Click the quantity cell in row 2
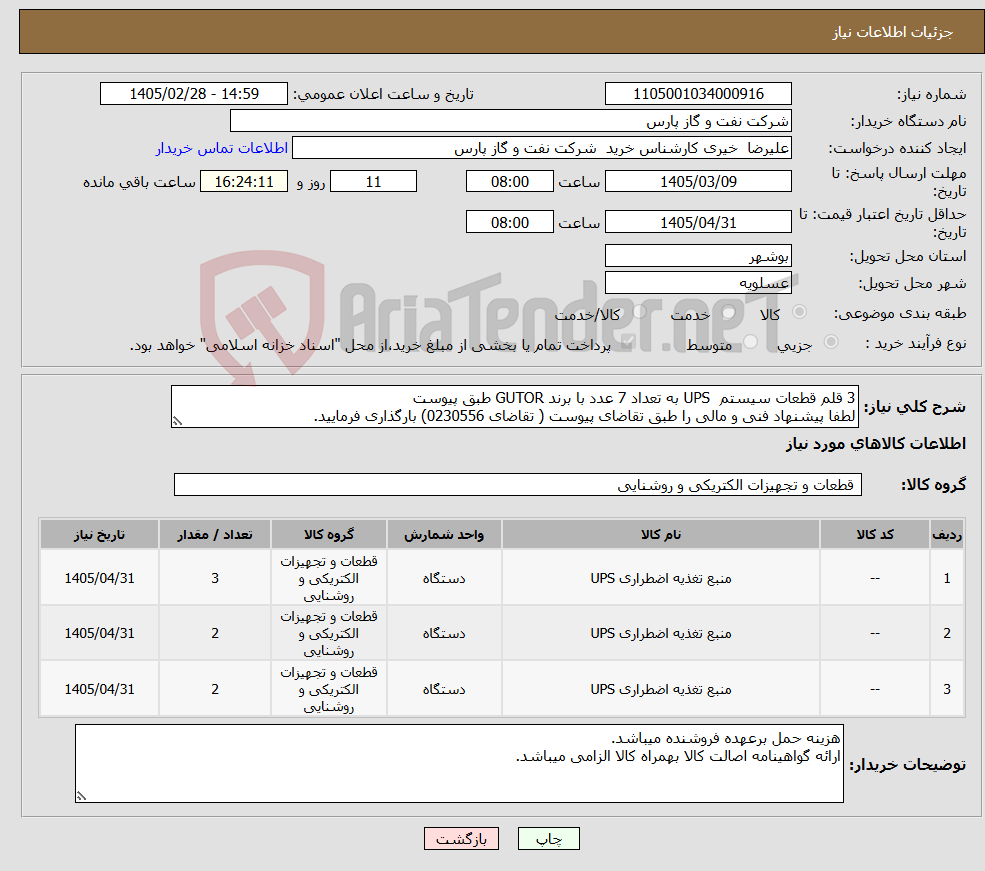The height and width of the screenshot is (871, 985). pos(215,634)
